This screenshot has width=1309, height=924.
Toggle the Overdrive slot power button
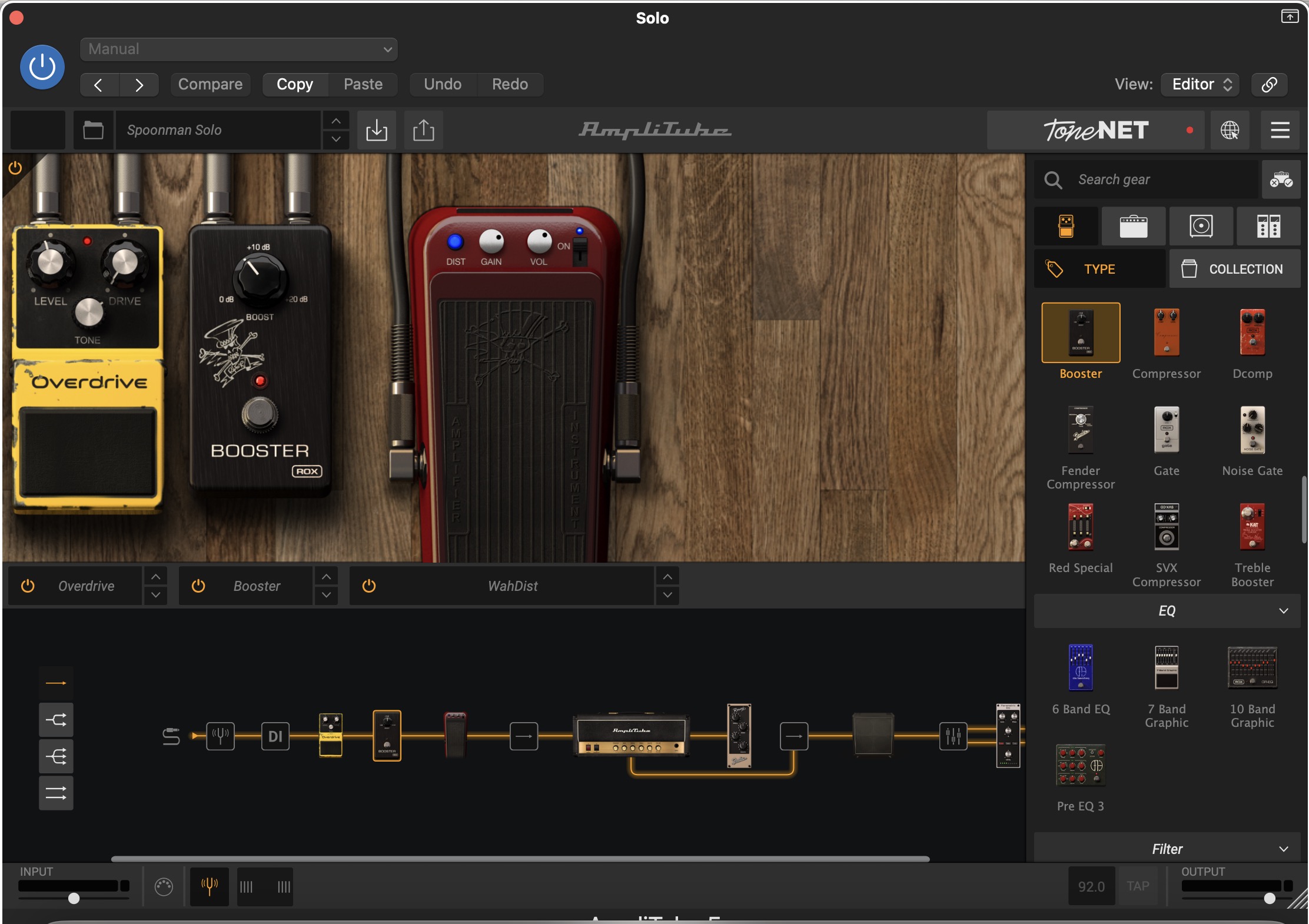(x=28, y=586)
